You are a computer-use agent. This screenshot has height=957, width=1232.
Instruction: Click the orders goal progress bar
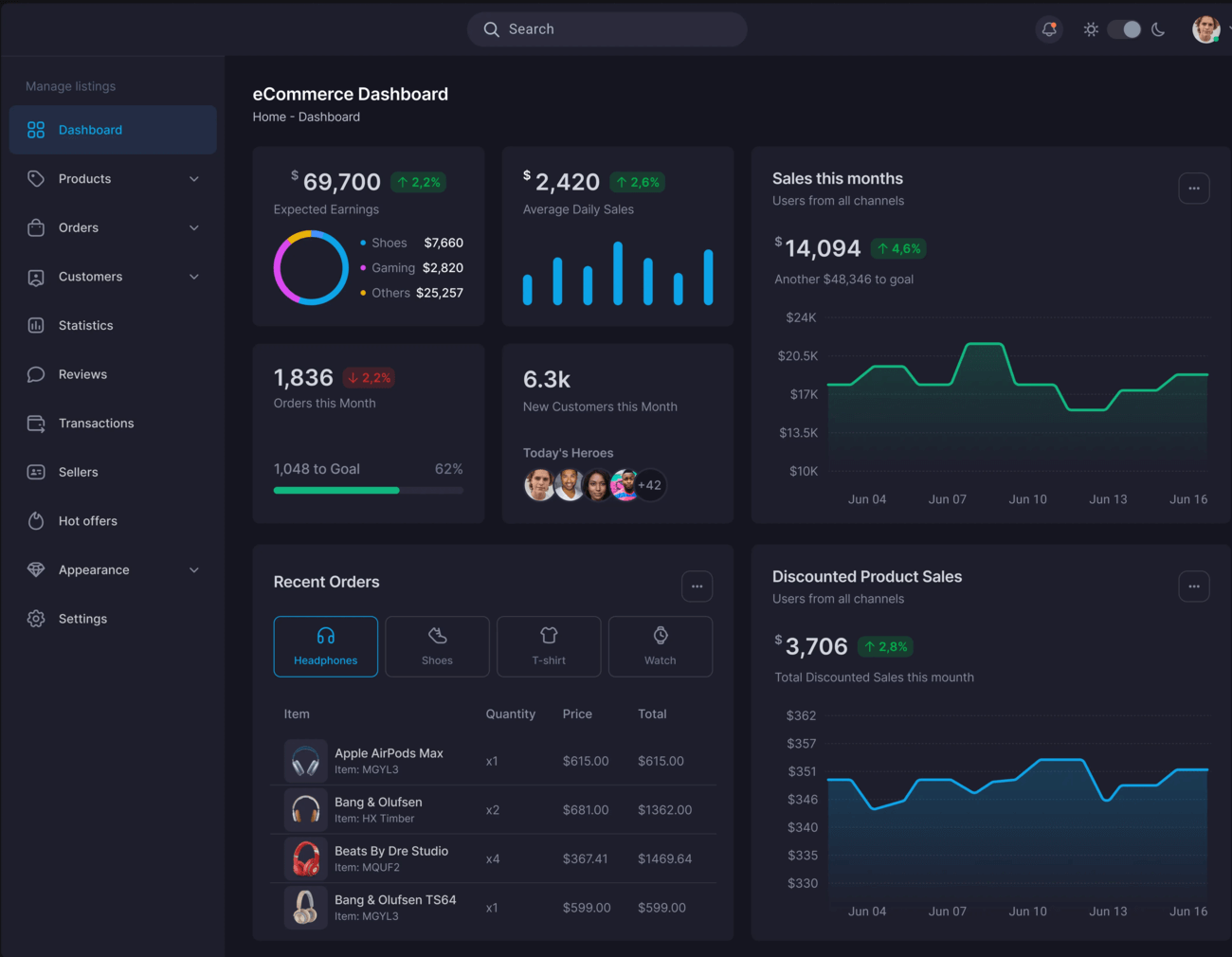(368, 490)
